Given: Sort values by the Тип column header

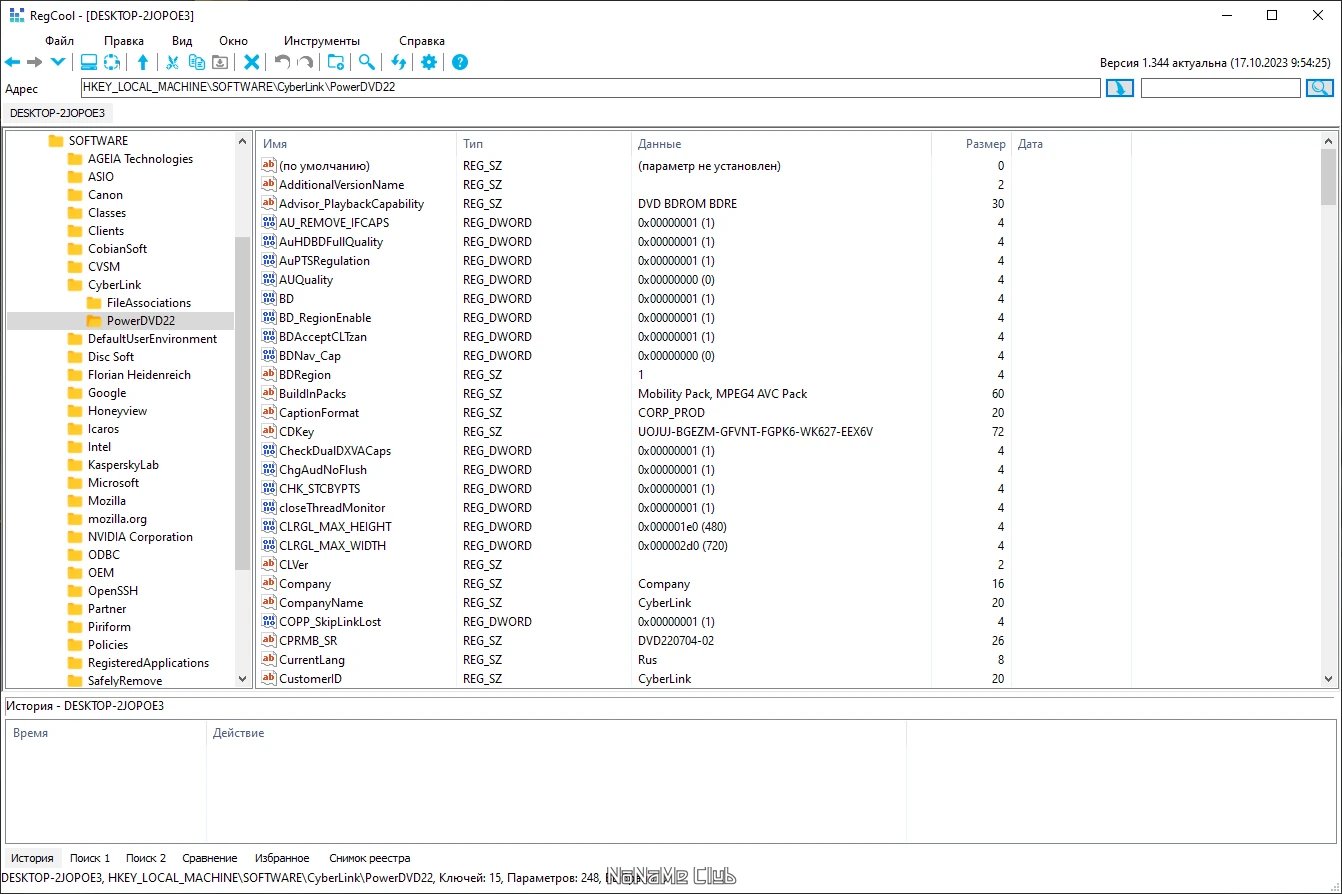Looking at the screenshot, I should click(x=544, y=144).
